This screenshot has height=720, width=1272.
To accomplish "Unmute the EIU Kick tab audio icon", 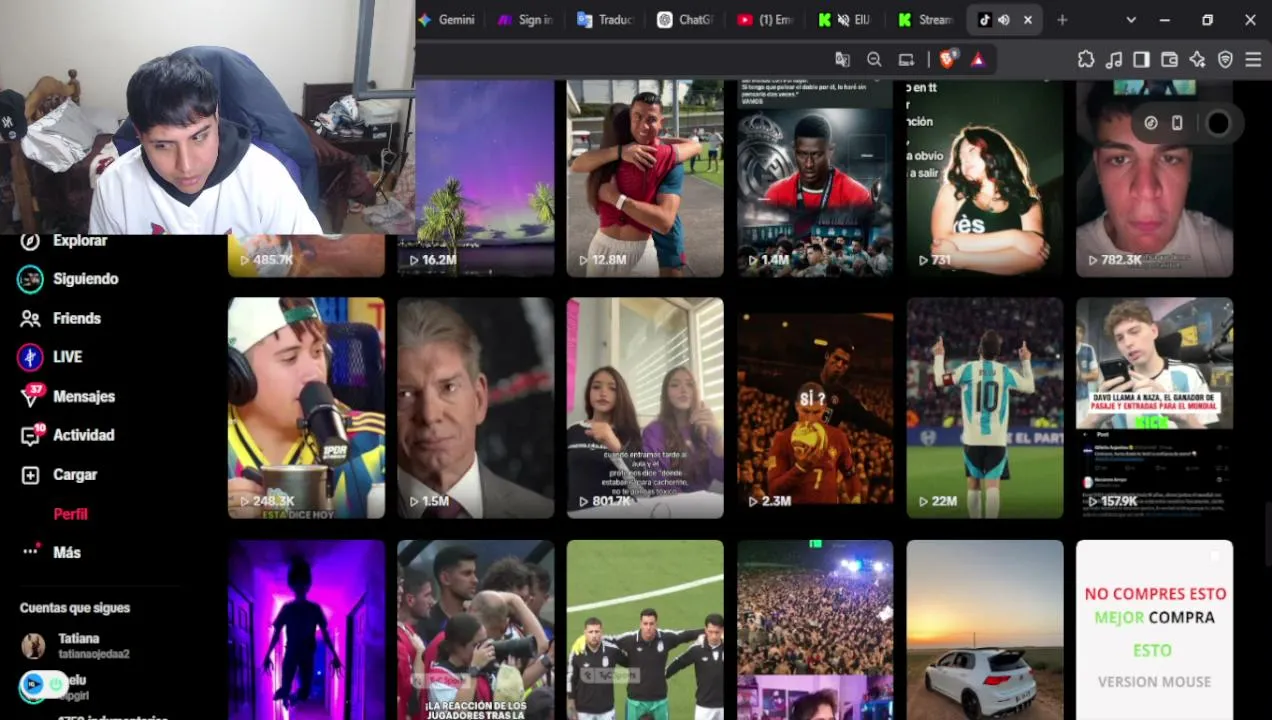I will [843, 20].
